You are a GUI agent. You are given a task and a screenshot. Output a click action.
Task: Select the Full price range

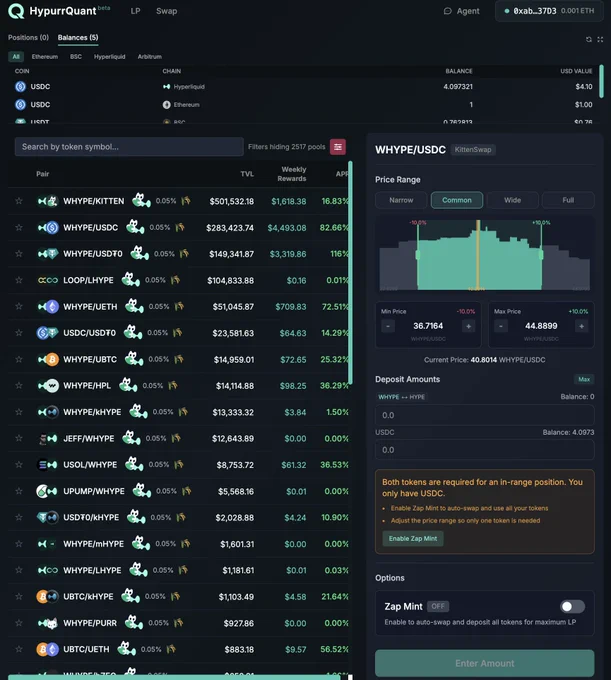click(x=568, y=200)
